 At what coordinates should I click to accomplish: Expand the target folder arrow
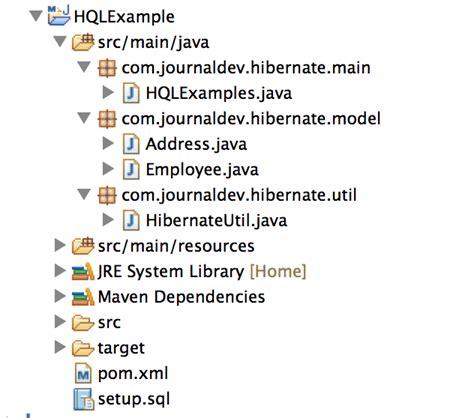[60, 347]
